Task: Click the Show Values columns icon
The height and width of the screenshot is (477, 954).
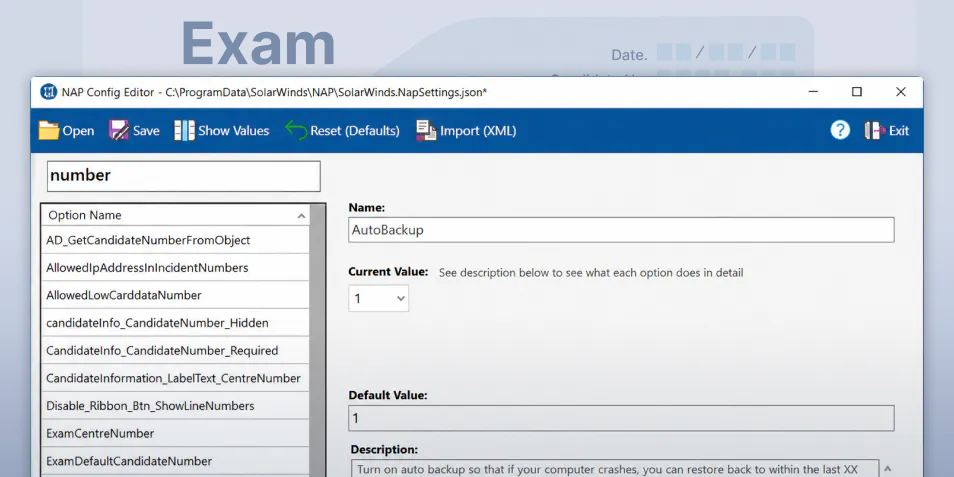Action: pyautogui.click(x=184, y=130)
